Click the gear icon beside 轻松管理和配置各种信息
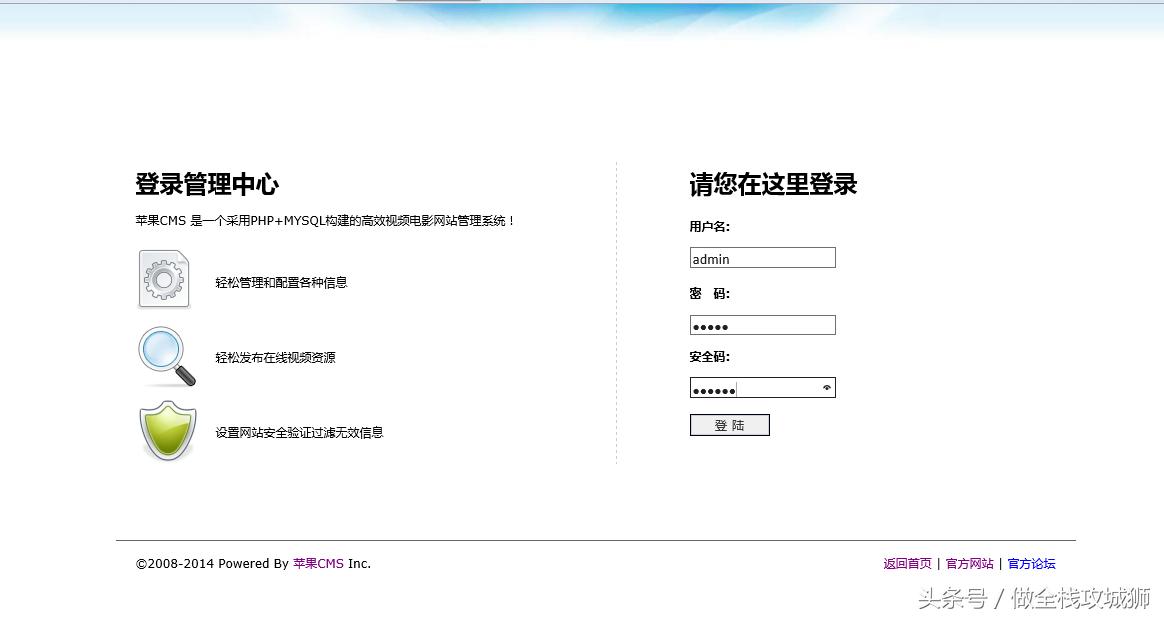Screen dimensions: 1164x618 coord(165,278)
